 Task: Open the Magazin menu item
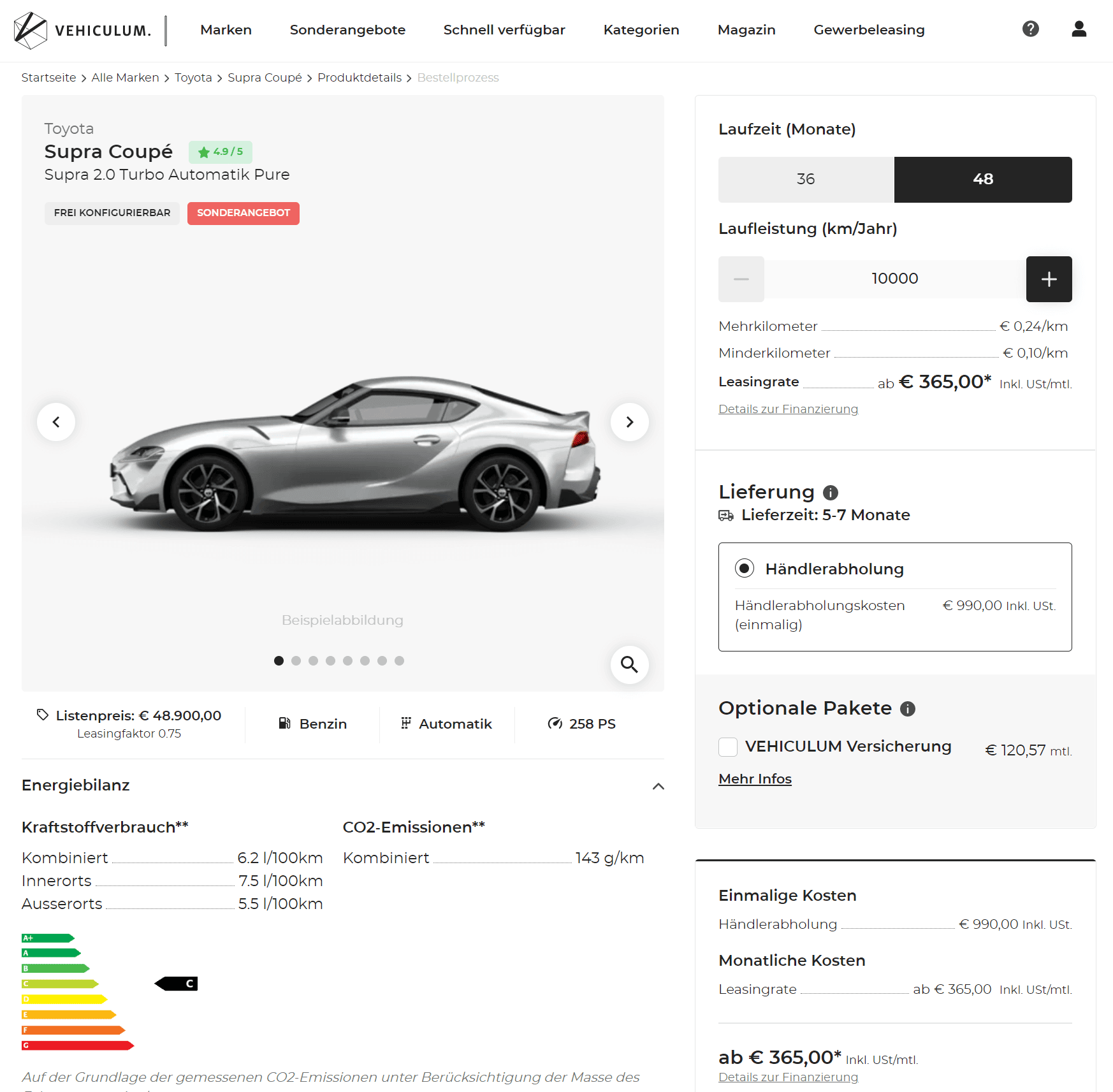[x=746, y=30]
